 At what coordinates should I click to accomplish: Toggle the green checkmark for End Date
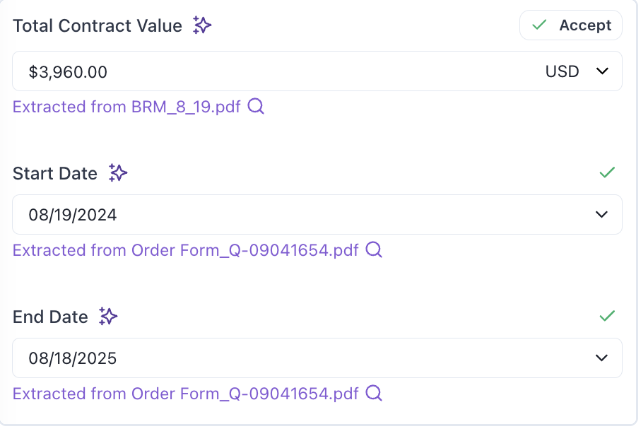click(x=606, y=316)
